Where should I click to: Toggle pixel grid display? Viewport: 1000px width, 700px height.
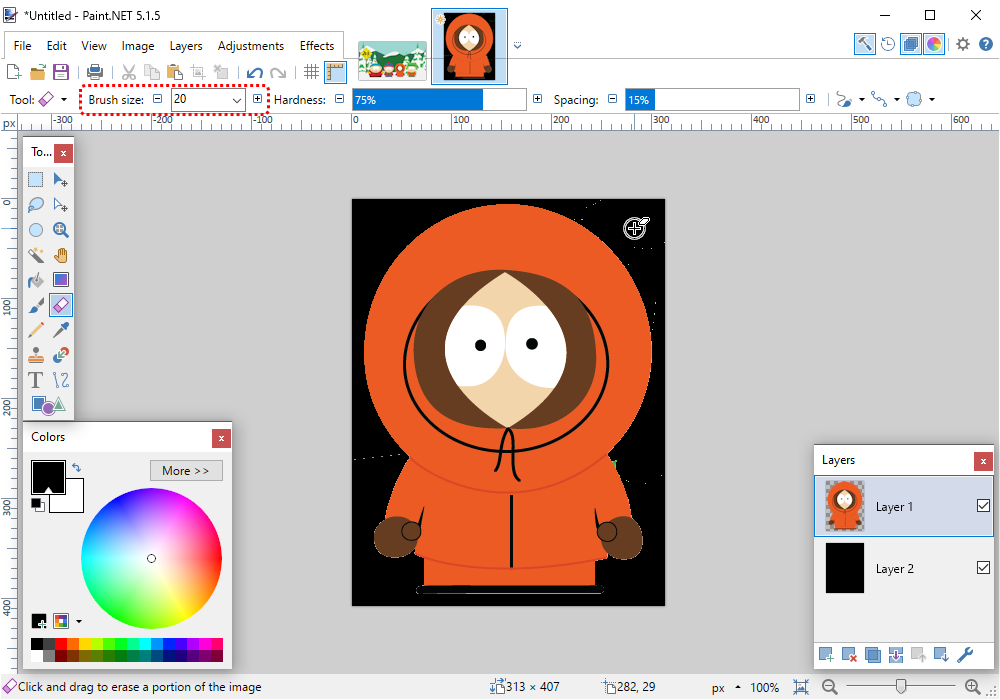coord(311,72)
